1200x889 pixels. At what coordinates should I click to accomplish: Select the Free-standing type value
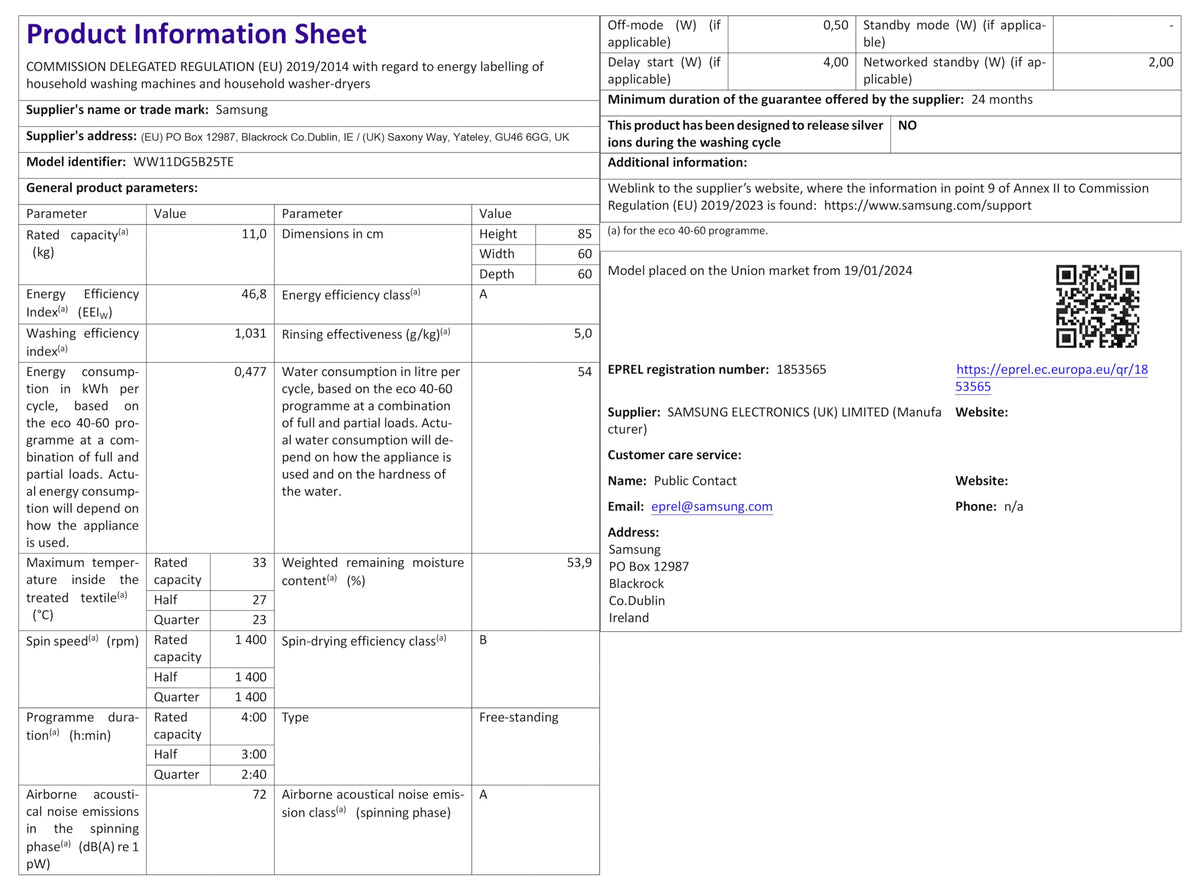[519, 717]
